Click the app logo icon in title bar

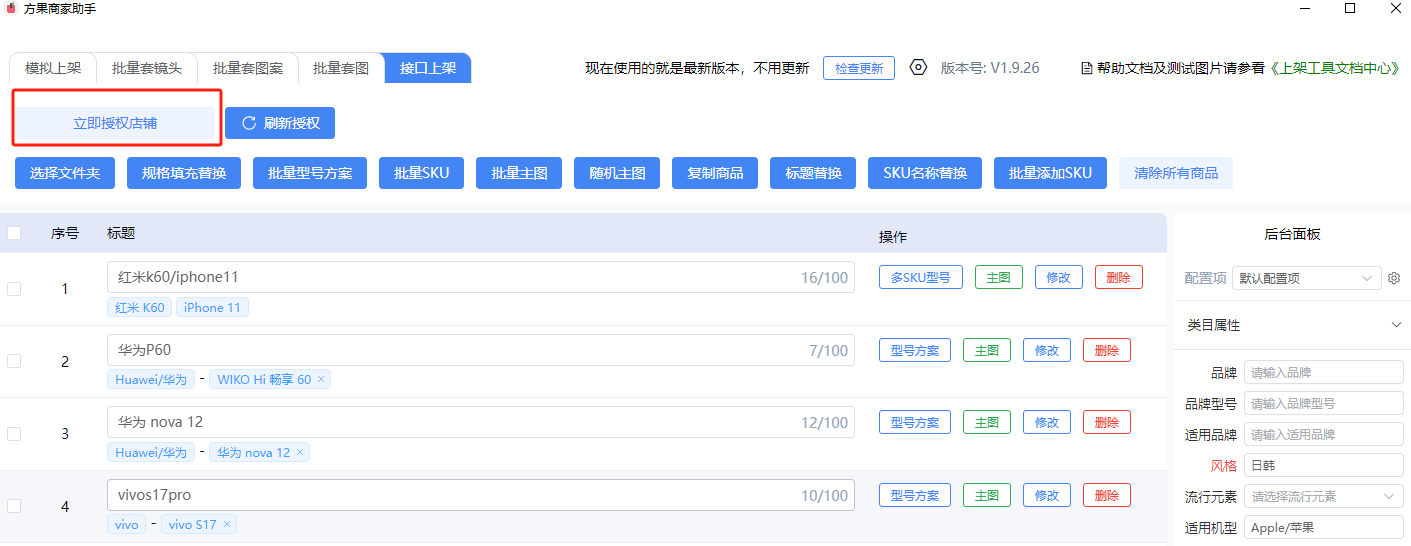coord(10,8)
